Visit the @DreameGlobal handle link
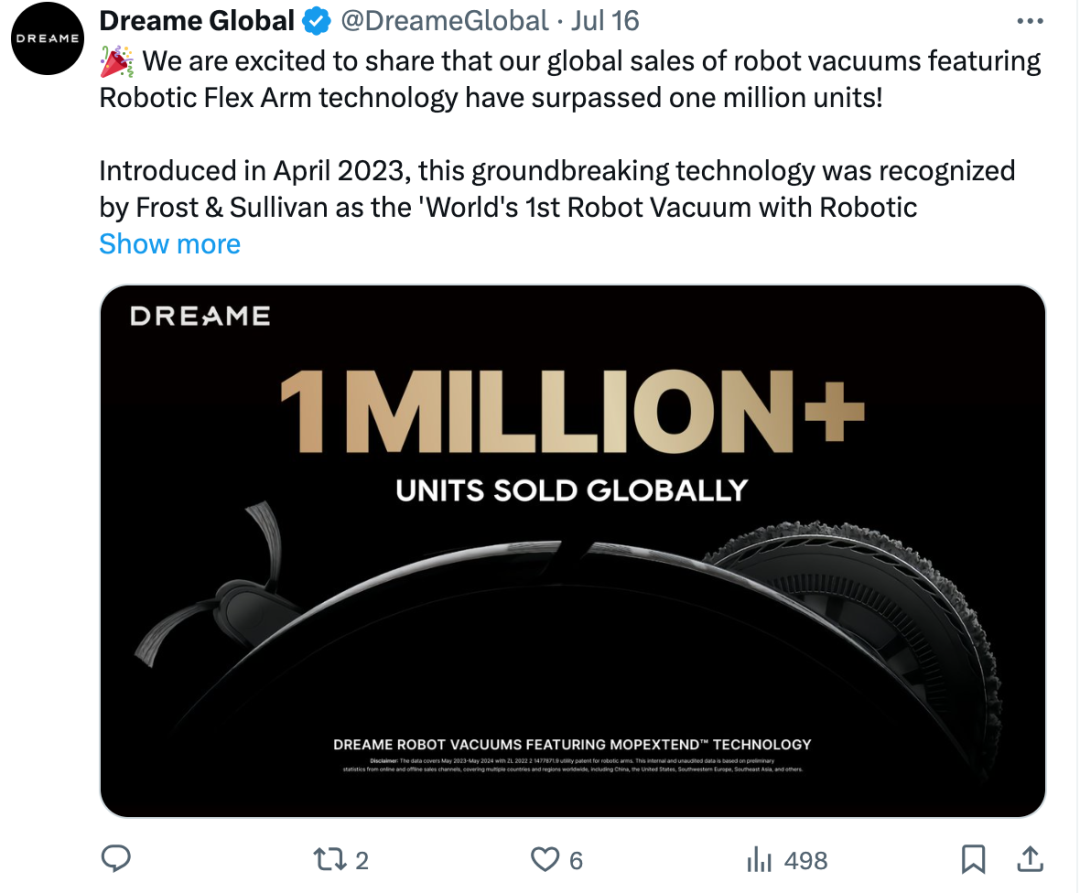 [444, 21]
